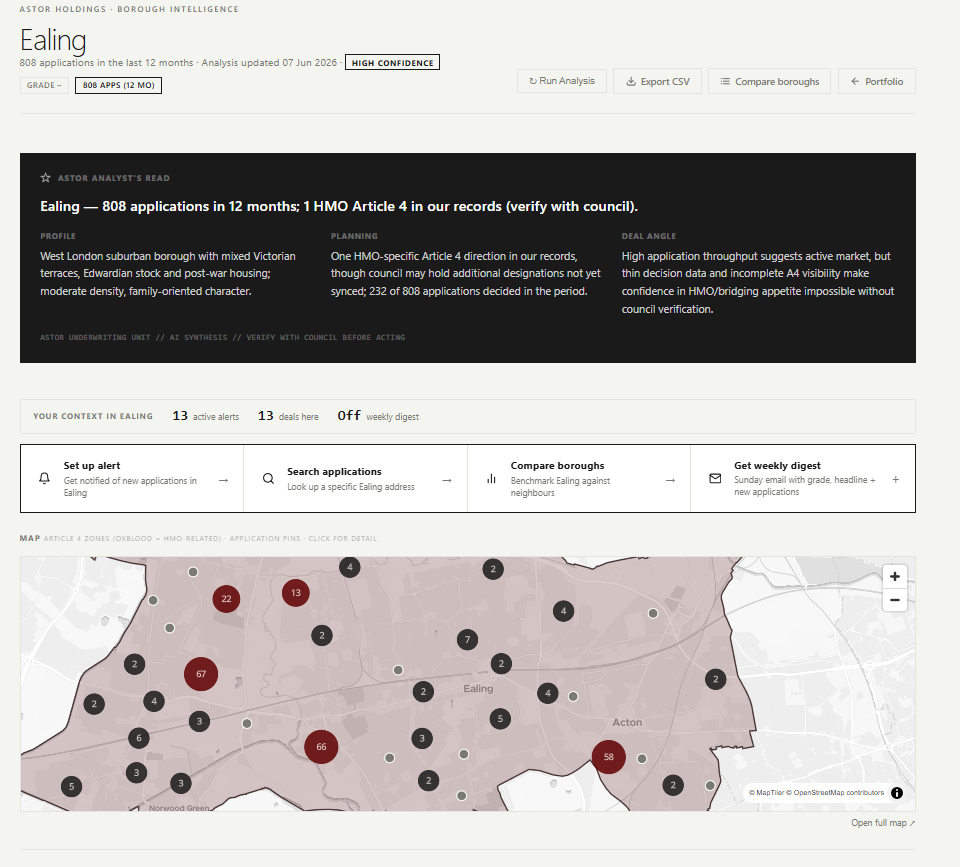Click the map cluster labeled 7
Viewport: 960px width, 867px height.
pos(468,640)
